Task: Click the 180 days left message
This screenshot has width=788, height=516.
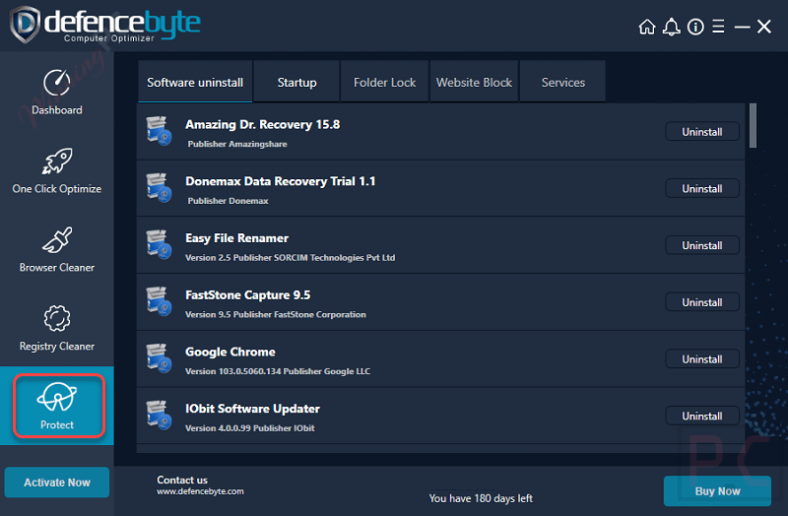Action: [x=480, y=498]
